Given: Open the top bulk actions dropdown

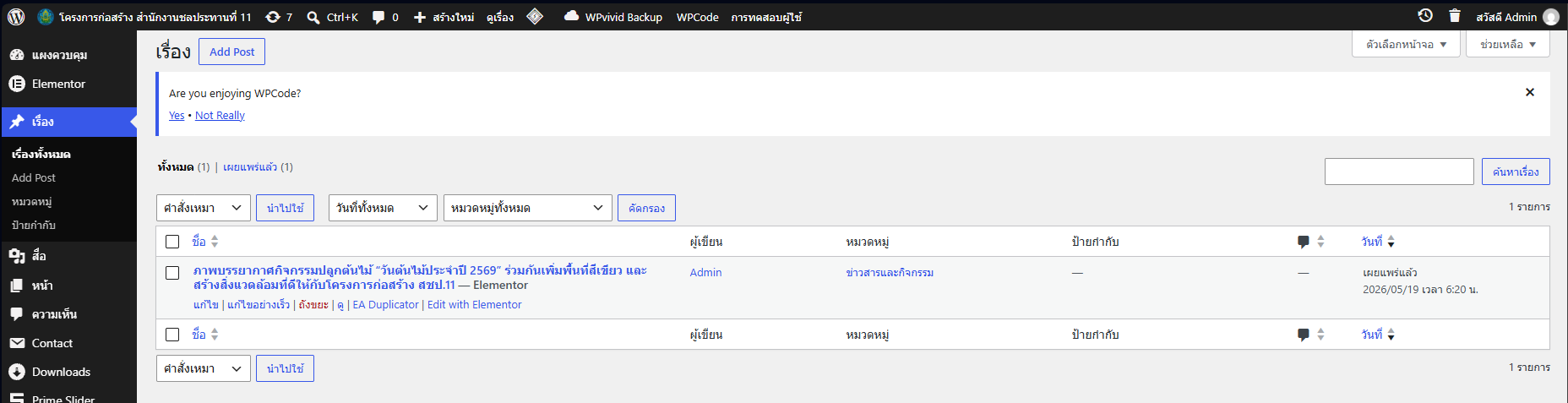Looking at the screenshot, I should pos(204,208).
